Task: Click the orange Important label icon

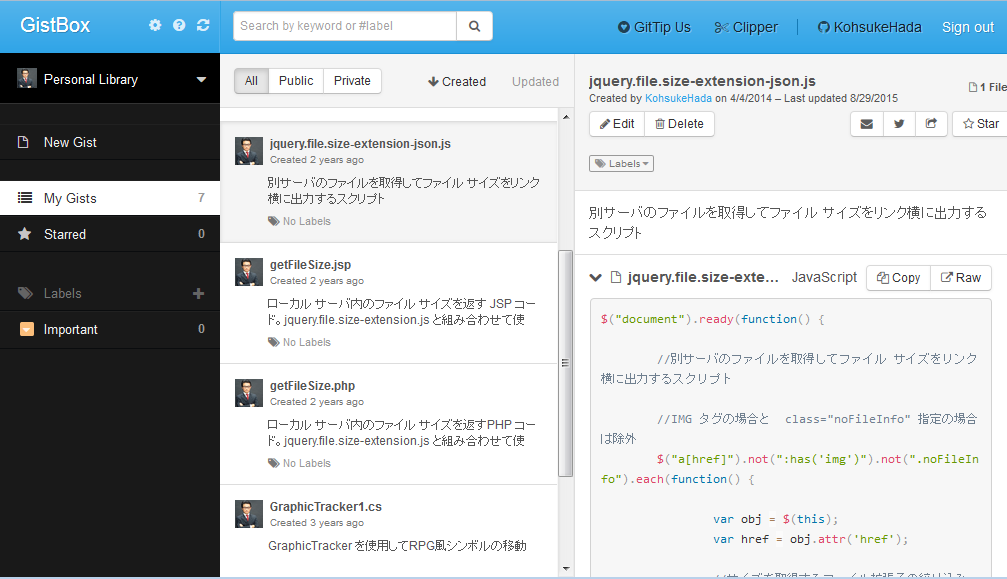Action: click(27, 329)
